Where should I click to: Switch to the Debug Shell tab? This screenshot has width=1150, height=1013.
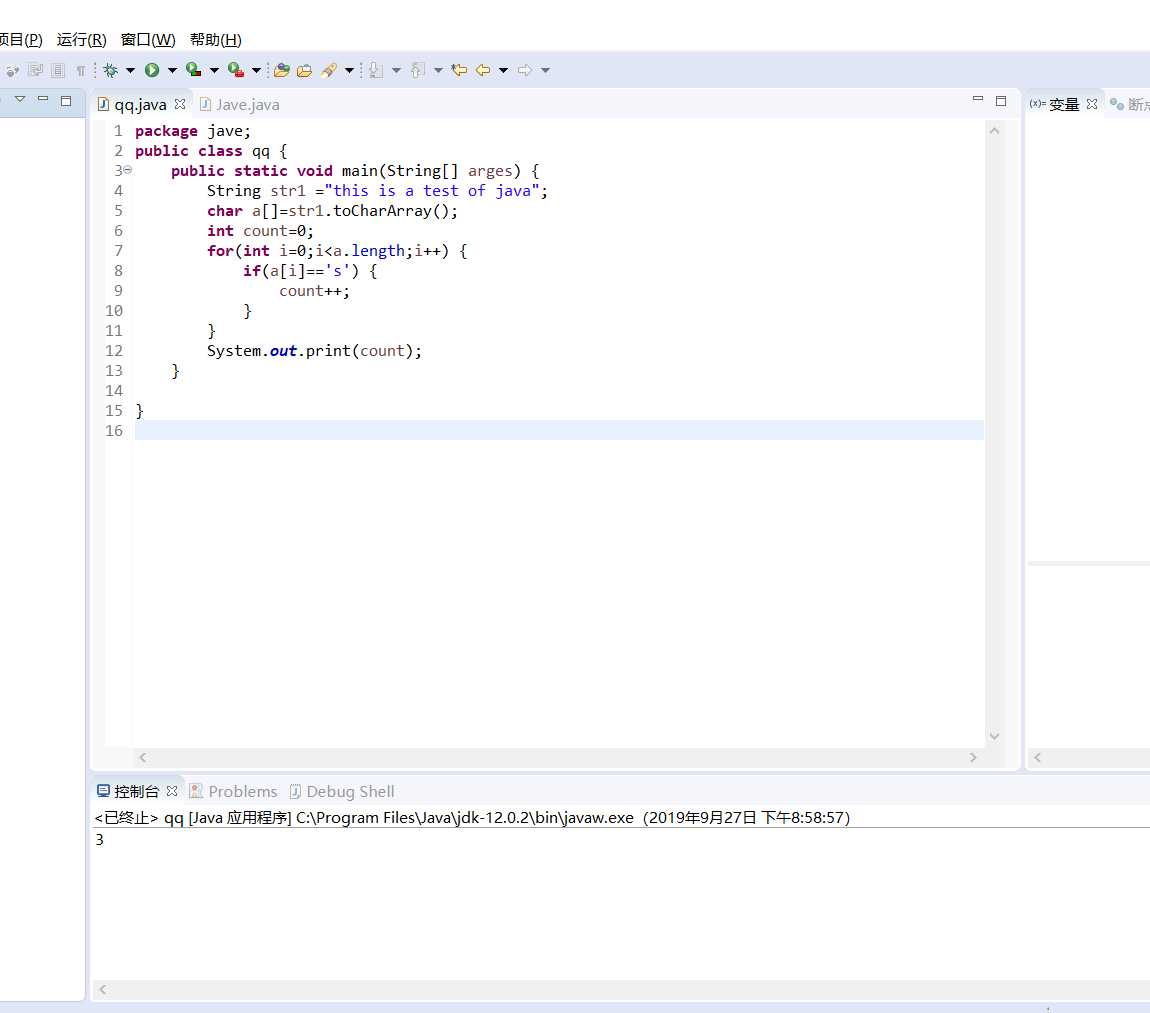pos(342,791)
